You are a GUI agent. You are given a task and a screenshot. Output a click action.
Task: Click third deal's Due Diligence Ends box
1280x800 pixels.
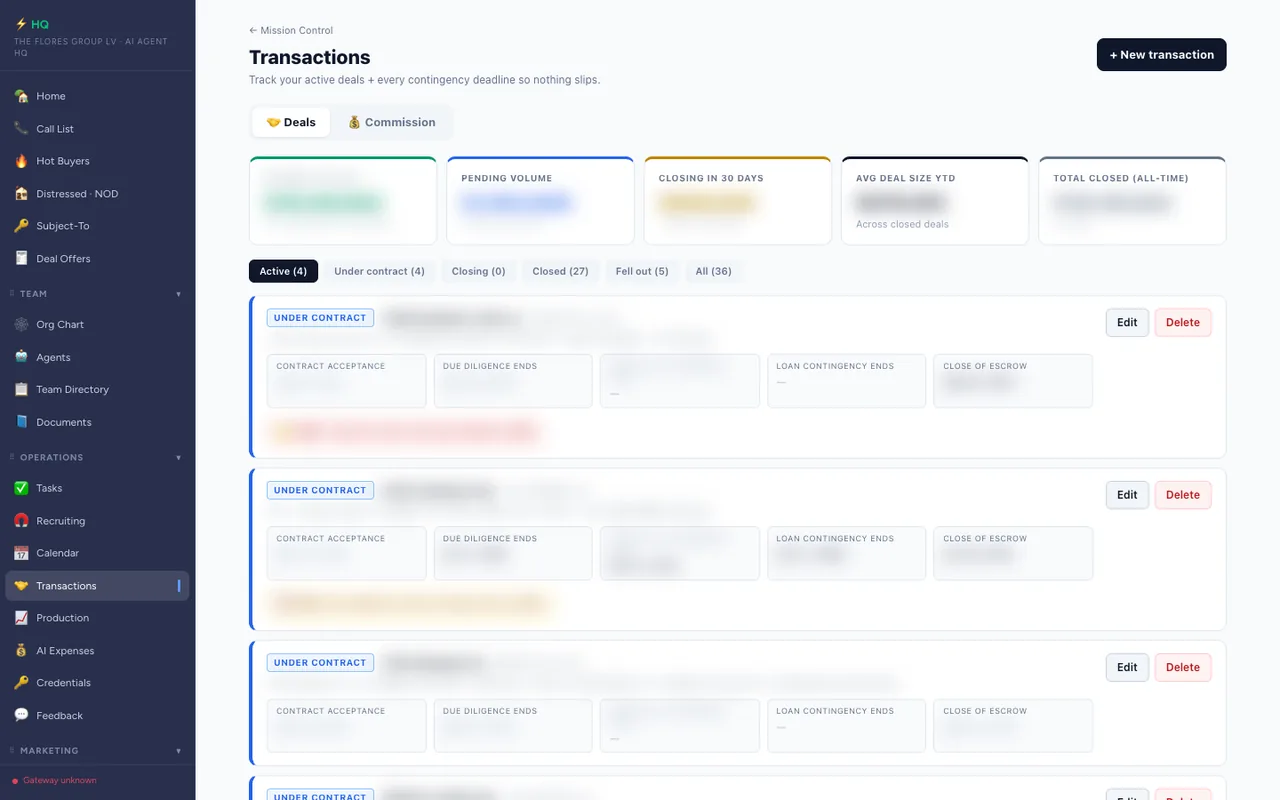click(513, 726)
